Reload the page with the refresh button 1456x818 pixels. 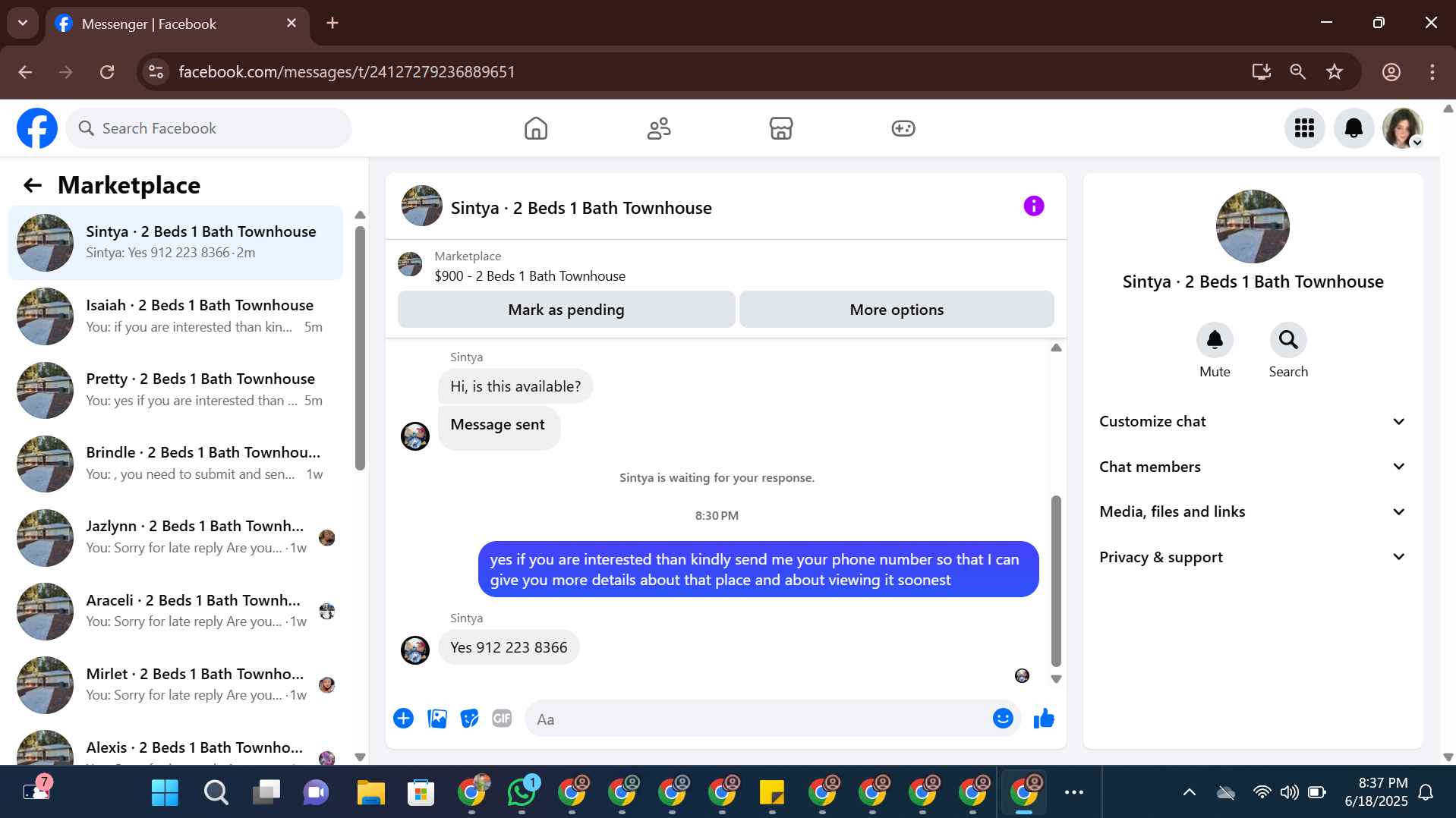click(x=107, y=72)
